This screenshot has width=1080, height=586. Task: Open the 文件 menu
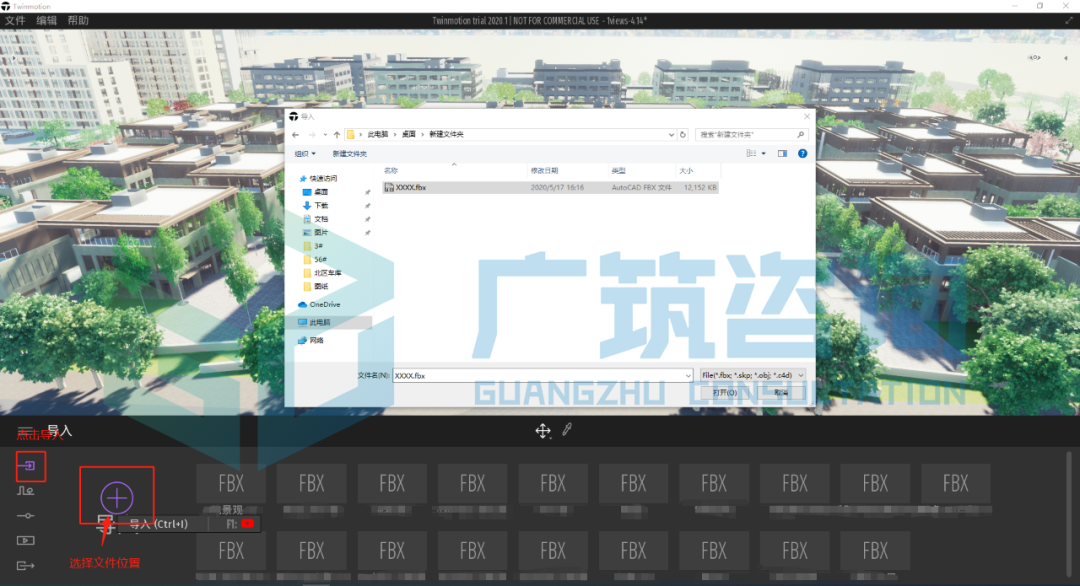point(15,21)
